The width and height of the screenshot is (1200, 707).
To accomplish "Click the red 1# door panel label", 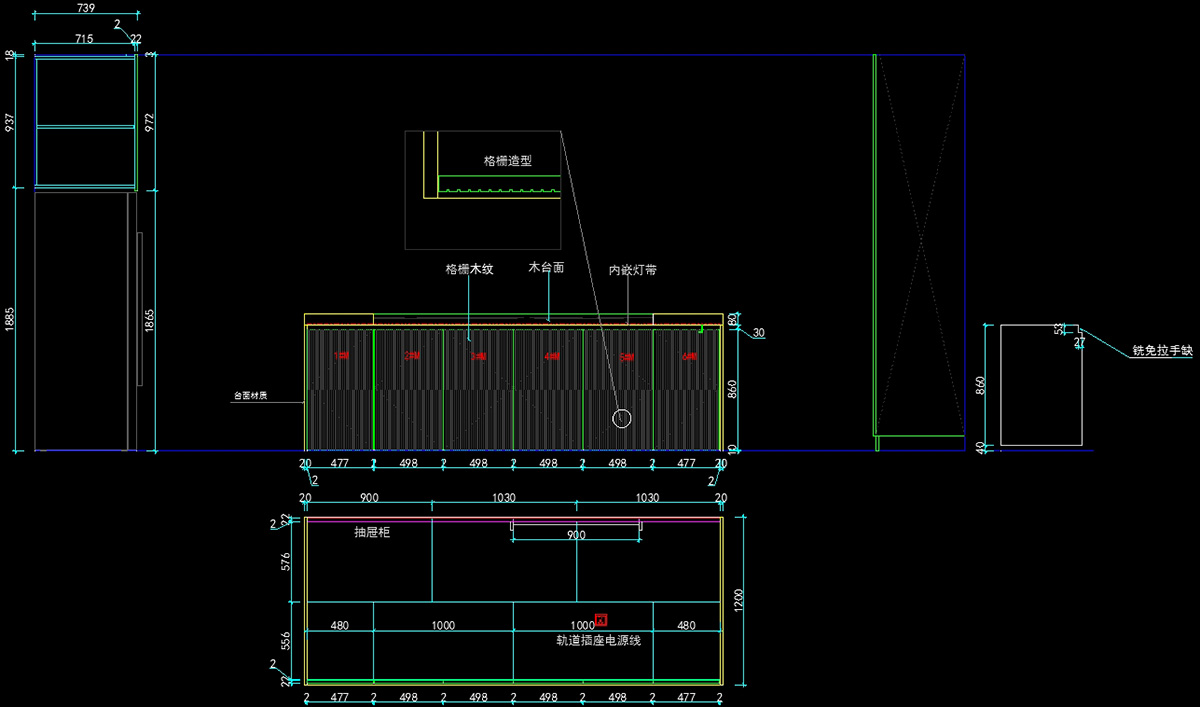I will (x=341, y=356).
